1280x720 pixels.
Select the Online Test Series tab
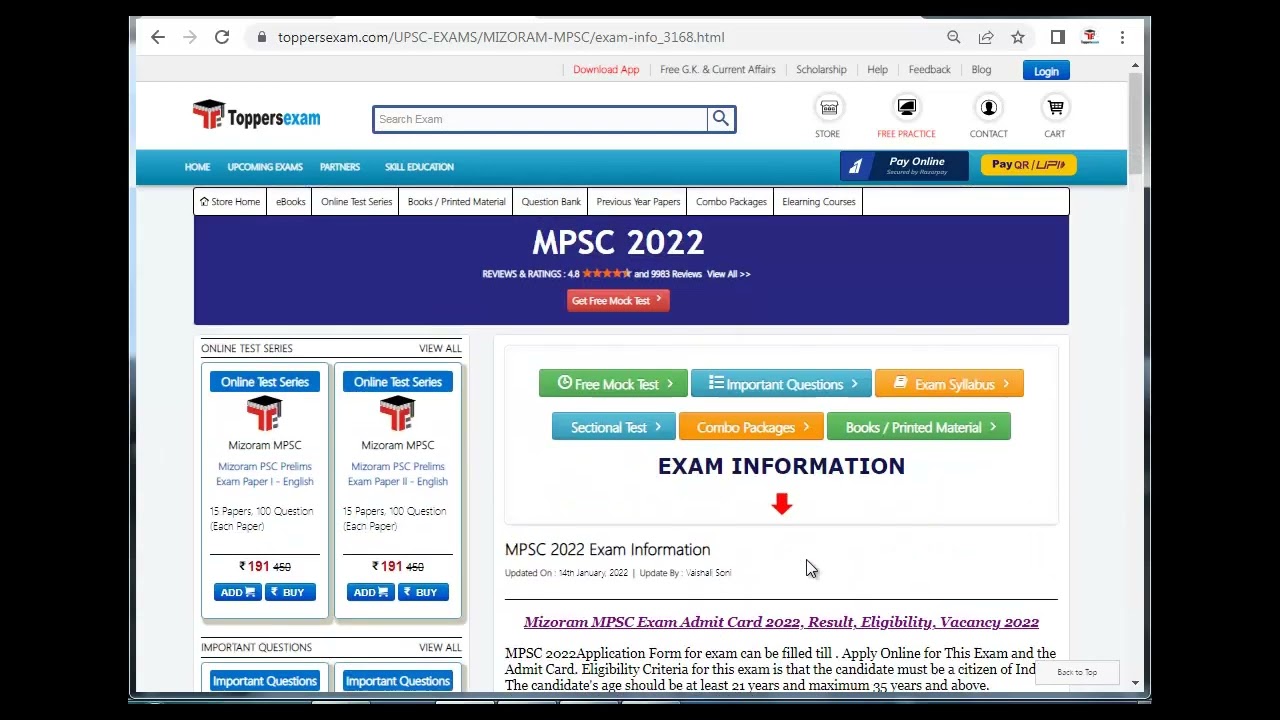(x=356, y=202)
